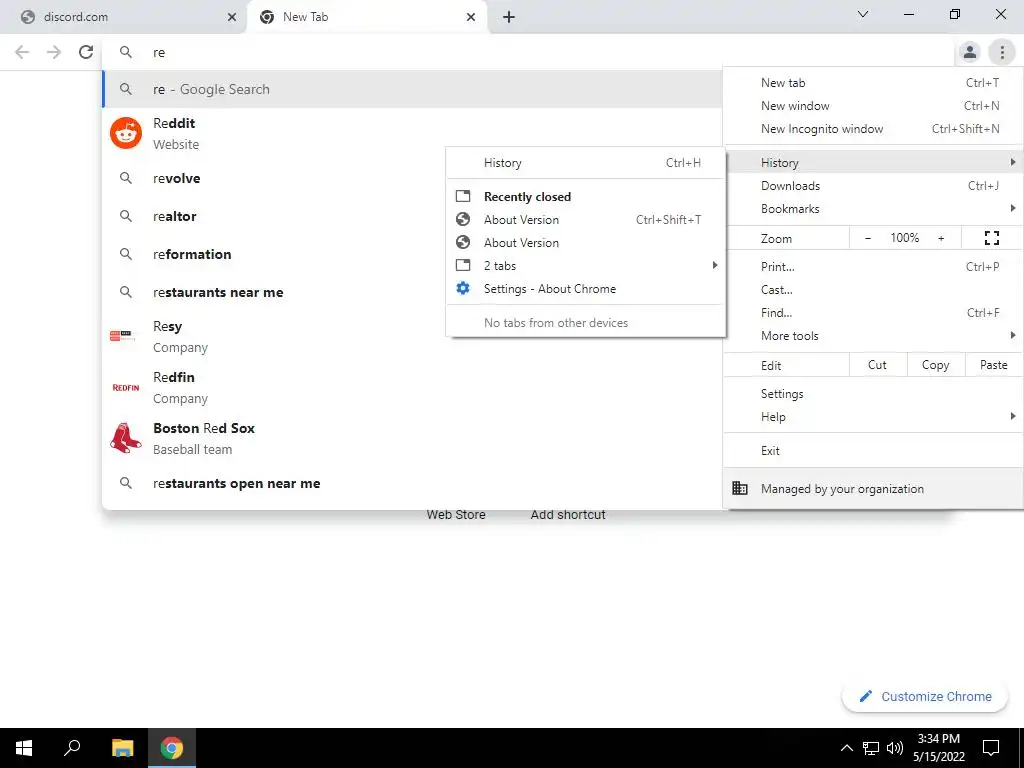Expand the Bookmarks submenu

click(x=873, y=209)
